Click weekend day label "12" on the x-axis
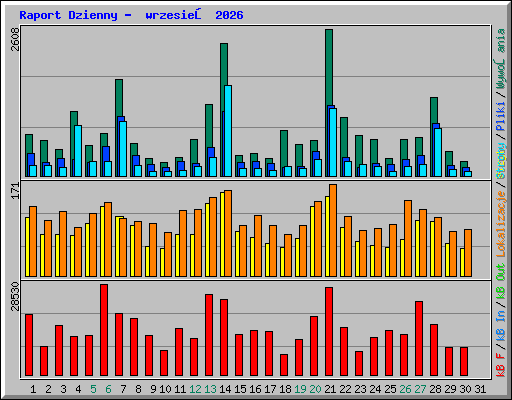Screen dimensions: 512x400 [x=195, y=389]
